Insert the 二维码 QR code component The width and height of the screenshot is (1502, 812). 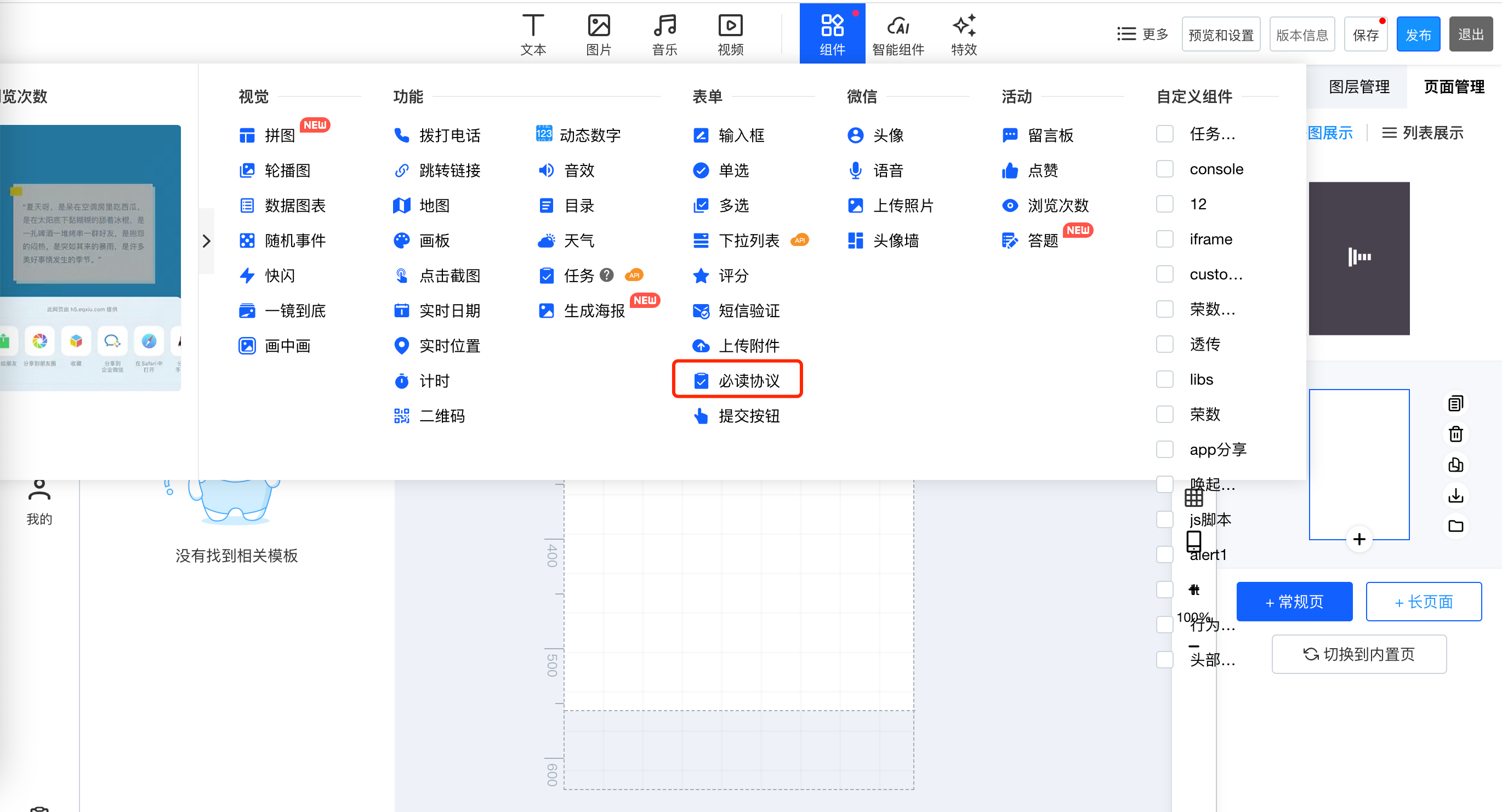pos(430,416)
